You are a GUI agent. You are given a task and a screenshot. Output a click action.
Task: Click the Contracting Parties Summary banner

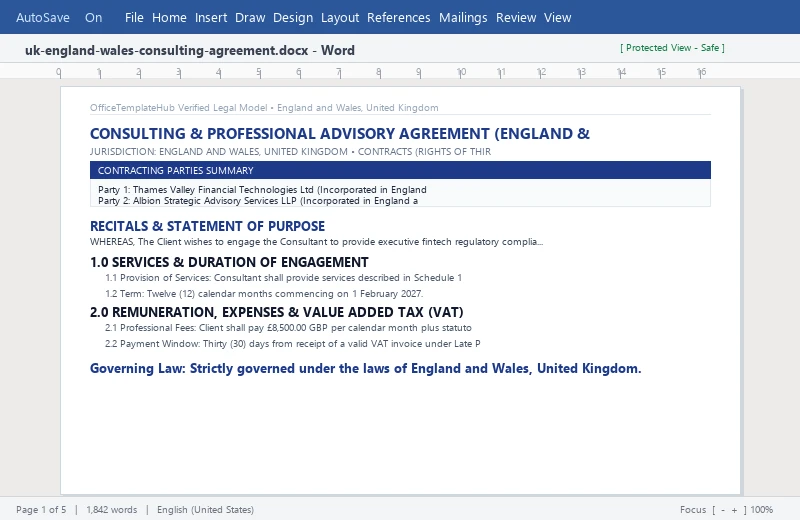400,170
